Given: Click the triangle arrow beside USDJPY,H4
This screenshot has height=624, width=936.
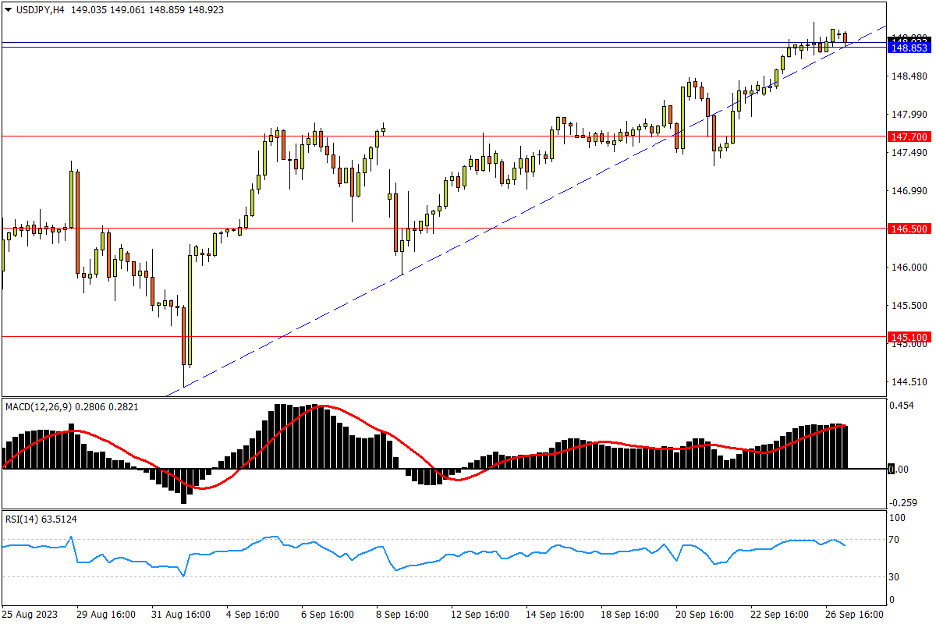Looking at the screenshot, I should point(9,9).
